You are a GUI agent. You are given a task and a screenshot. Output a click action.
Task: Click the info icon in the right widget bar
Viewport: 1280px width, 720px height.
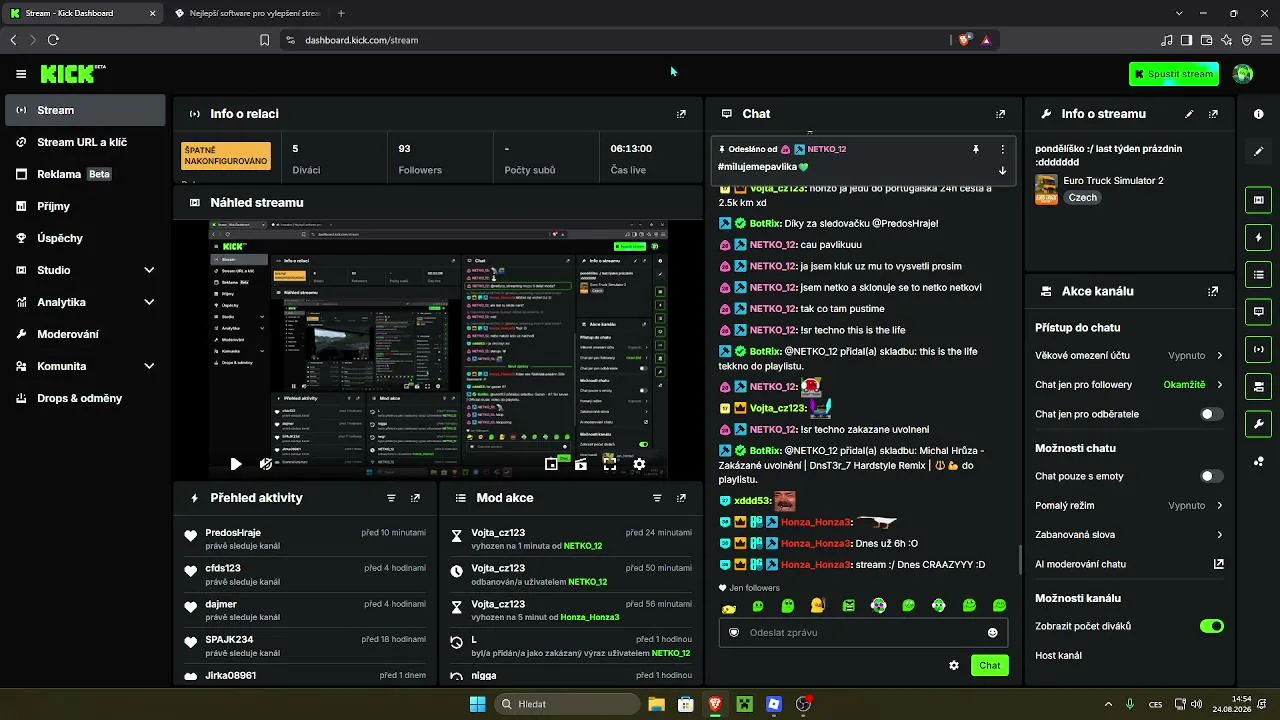point(1258,114)
